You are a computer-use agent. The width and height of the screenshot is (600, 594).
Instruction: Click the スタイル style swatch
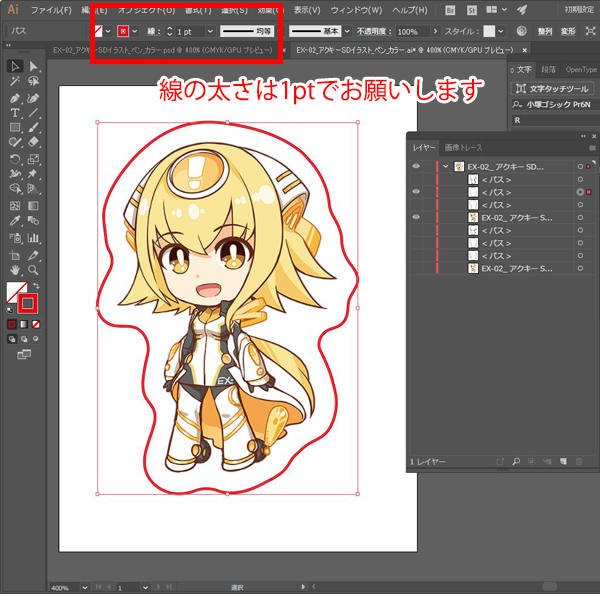(489, 31)
